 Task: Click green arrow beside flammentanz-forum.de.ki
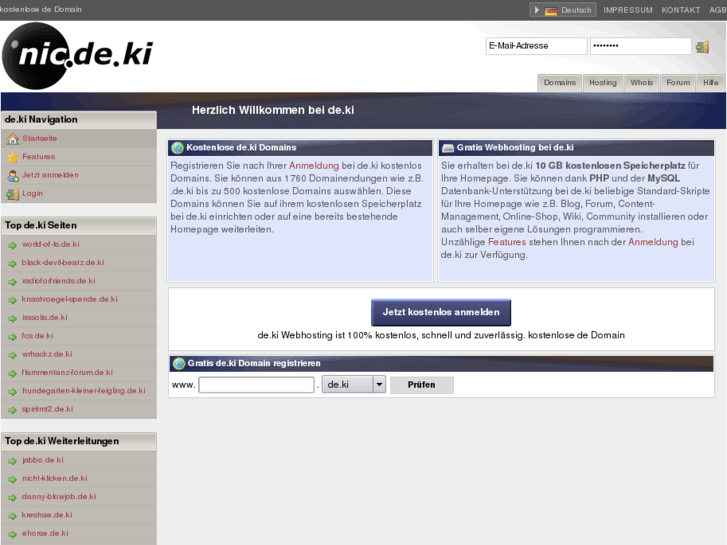13,373
